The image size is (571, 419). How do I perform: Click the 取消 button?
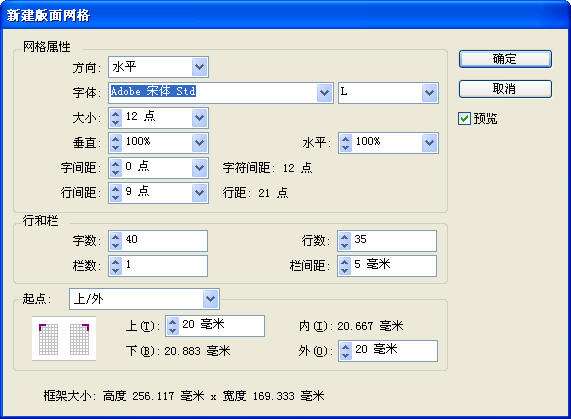505,89
